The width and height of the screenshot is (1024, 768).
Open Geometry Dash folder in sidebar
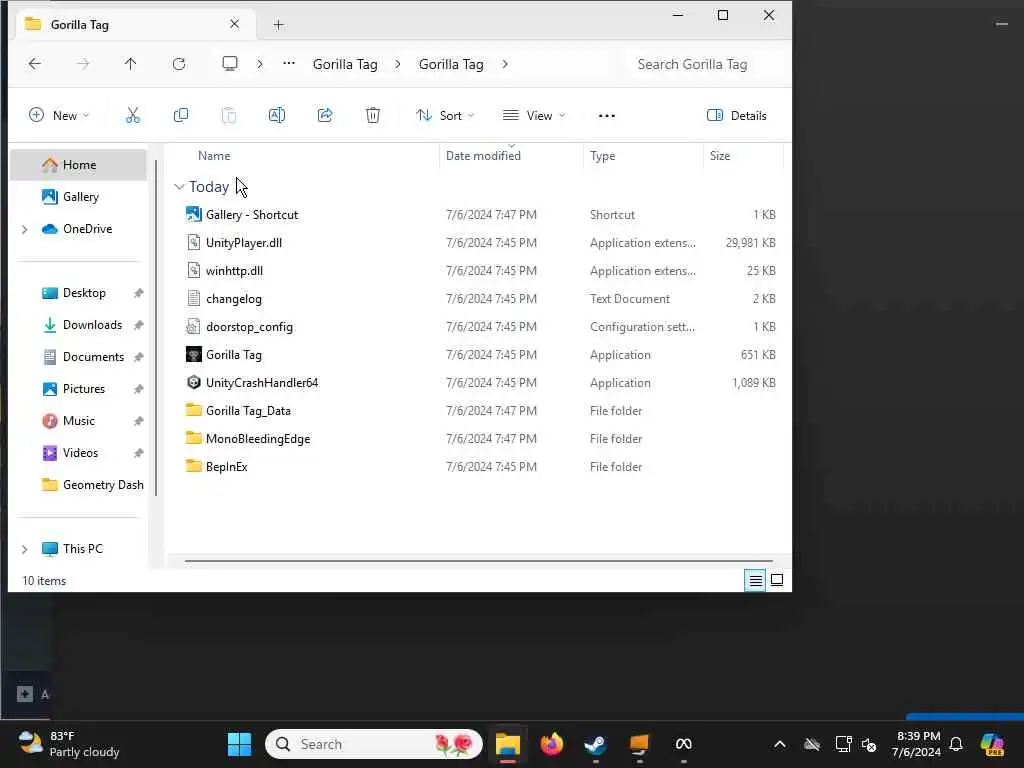pos(78,485)
